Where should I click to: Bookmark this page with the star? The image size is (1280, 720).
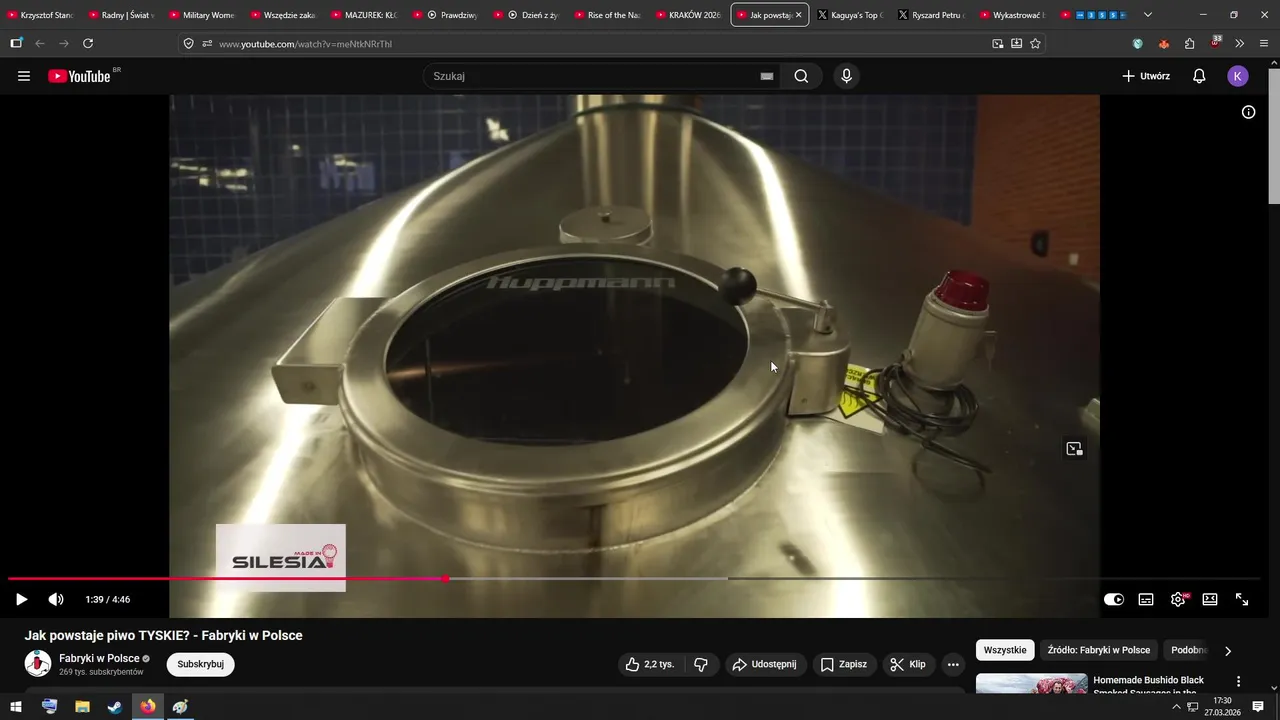[1035, 44]
